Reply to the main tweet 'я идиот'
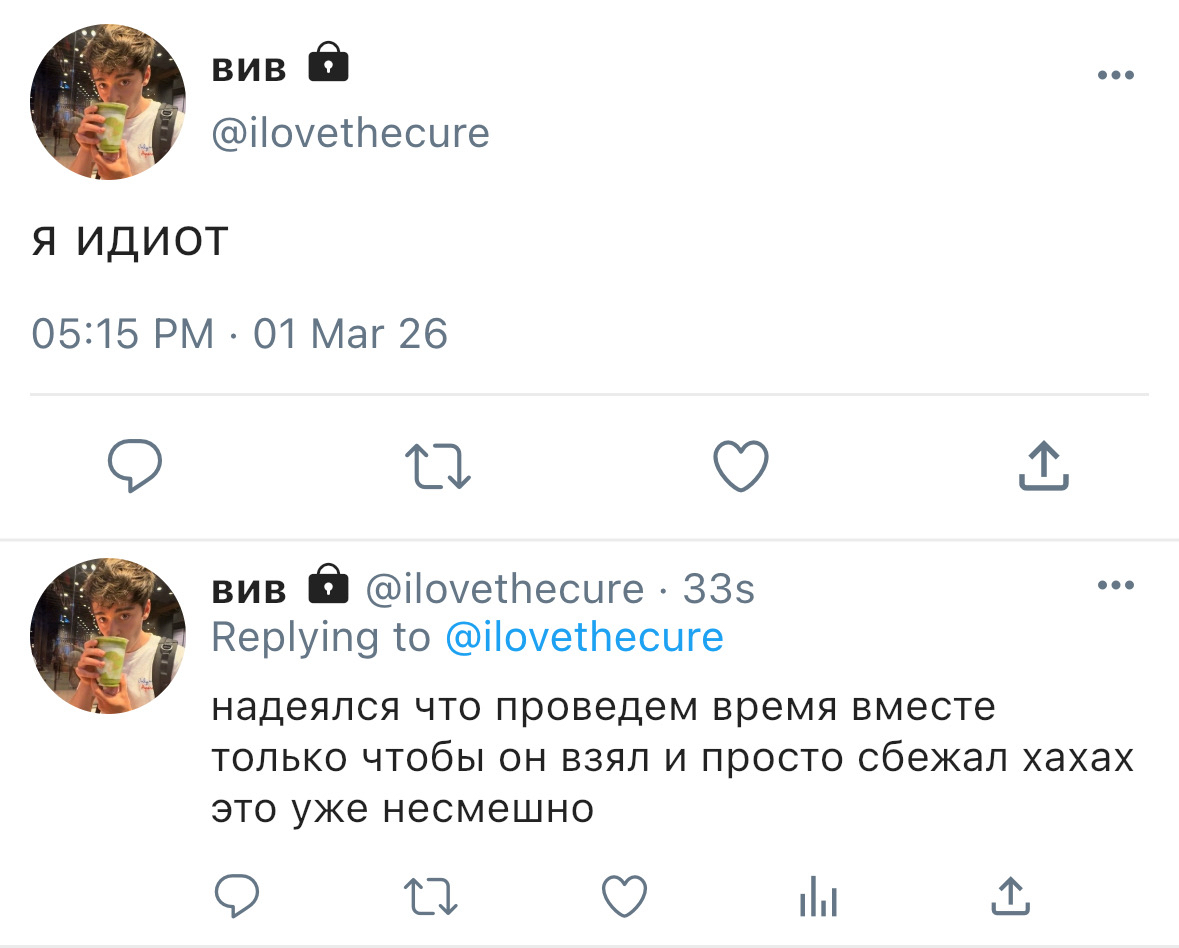The height and width of the screenshot is (948, 1179). (x=135, y=466)
